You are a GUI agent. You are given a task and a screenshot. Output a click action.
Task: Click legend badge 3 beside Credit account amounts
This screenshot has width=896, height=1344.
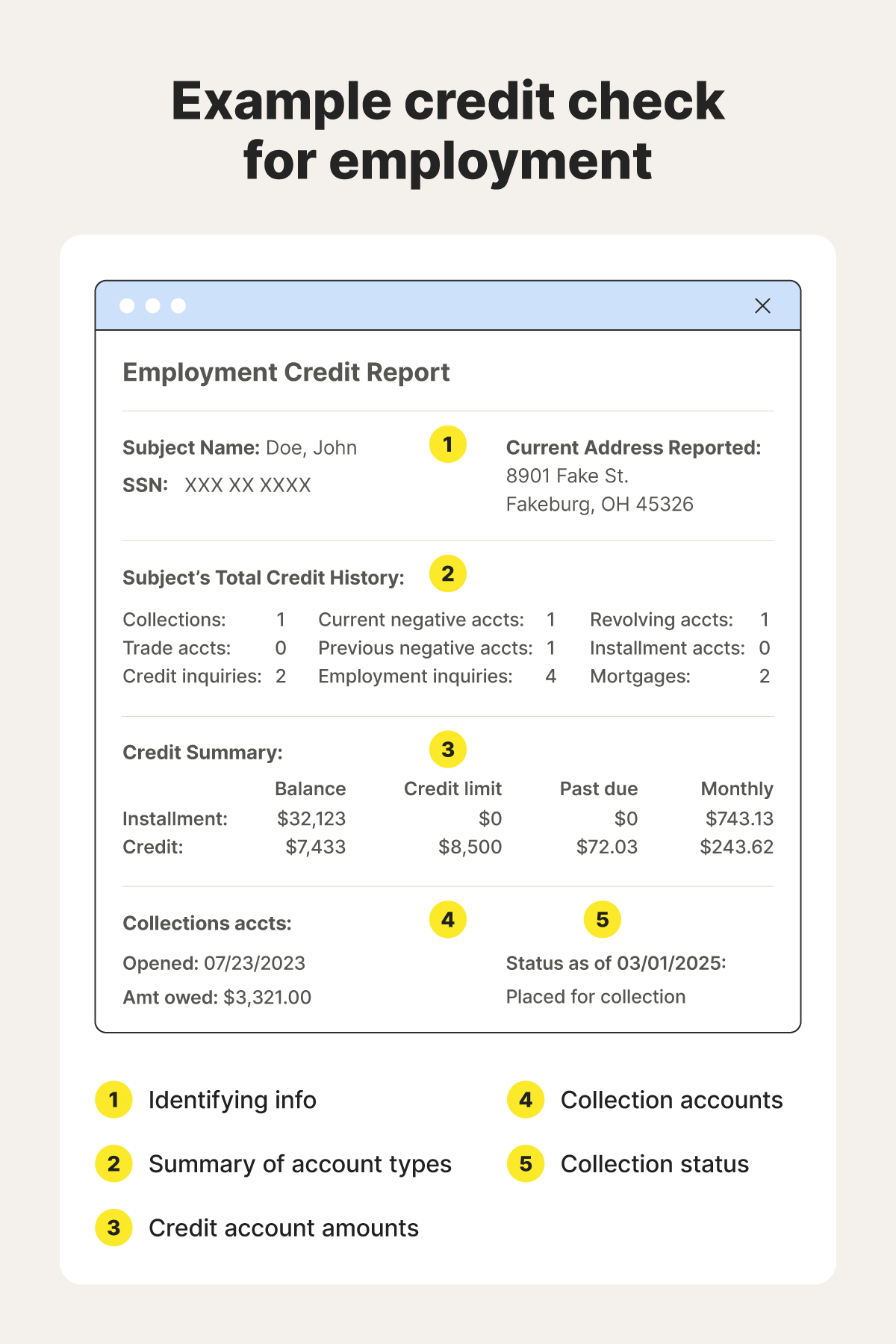(114, 1228)
